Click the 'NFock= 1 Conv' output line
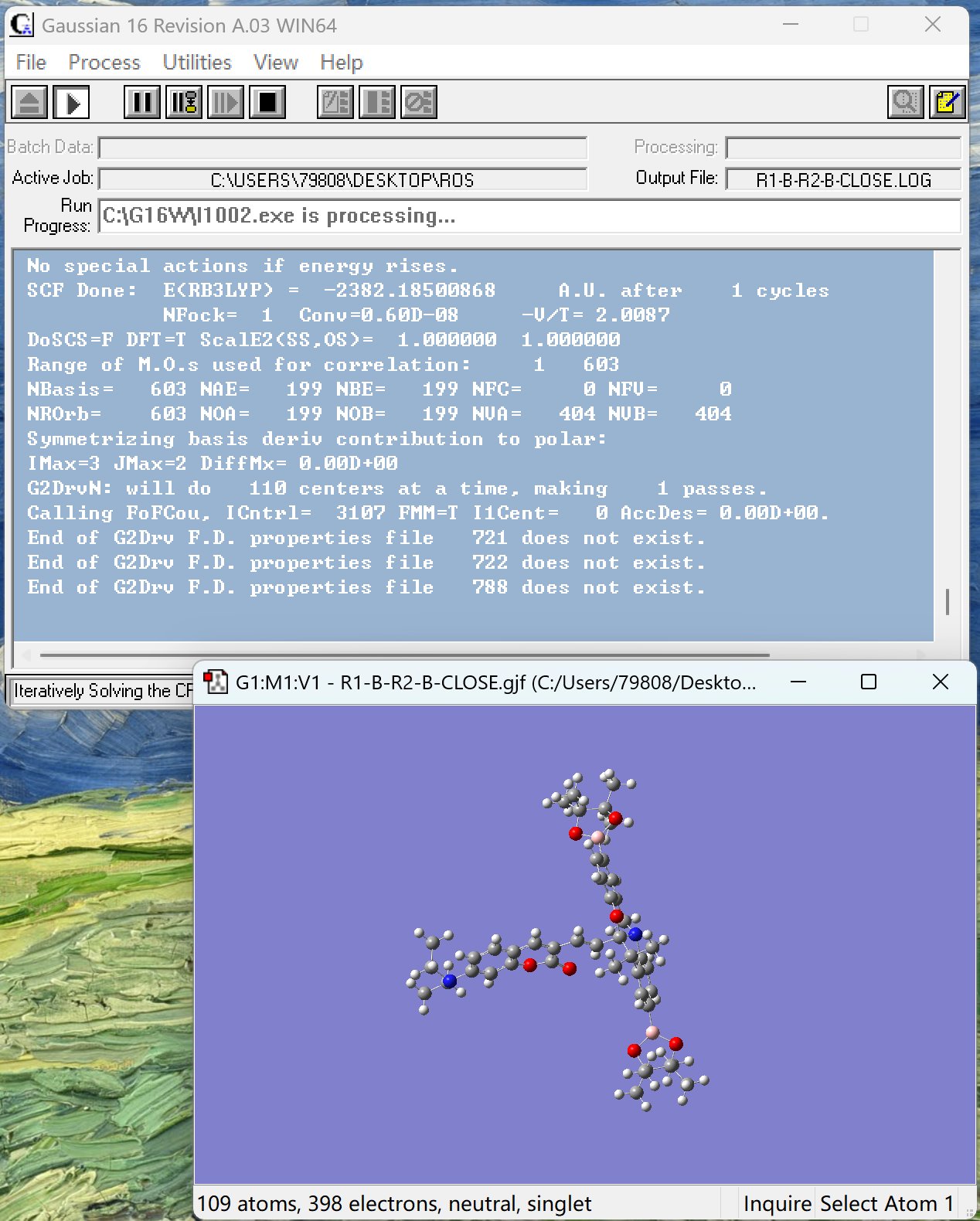 click(416, 315)
